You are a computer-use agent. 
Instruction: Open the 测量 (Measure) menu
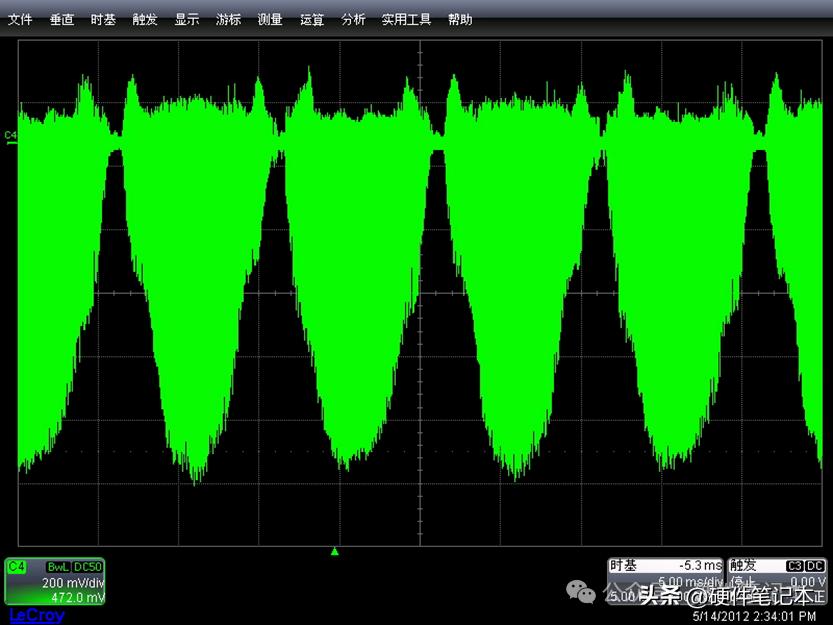(x=270, y=19)
